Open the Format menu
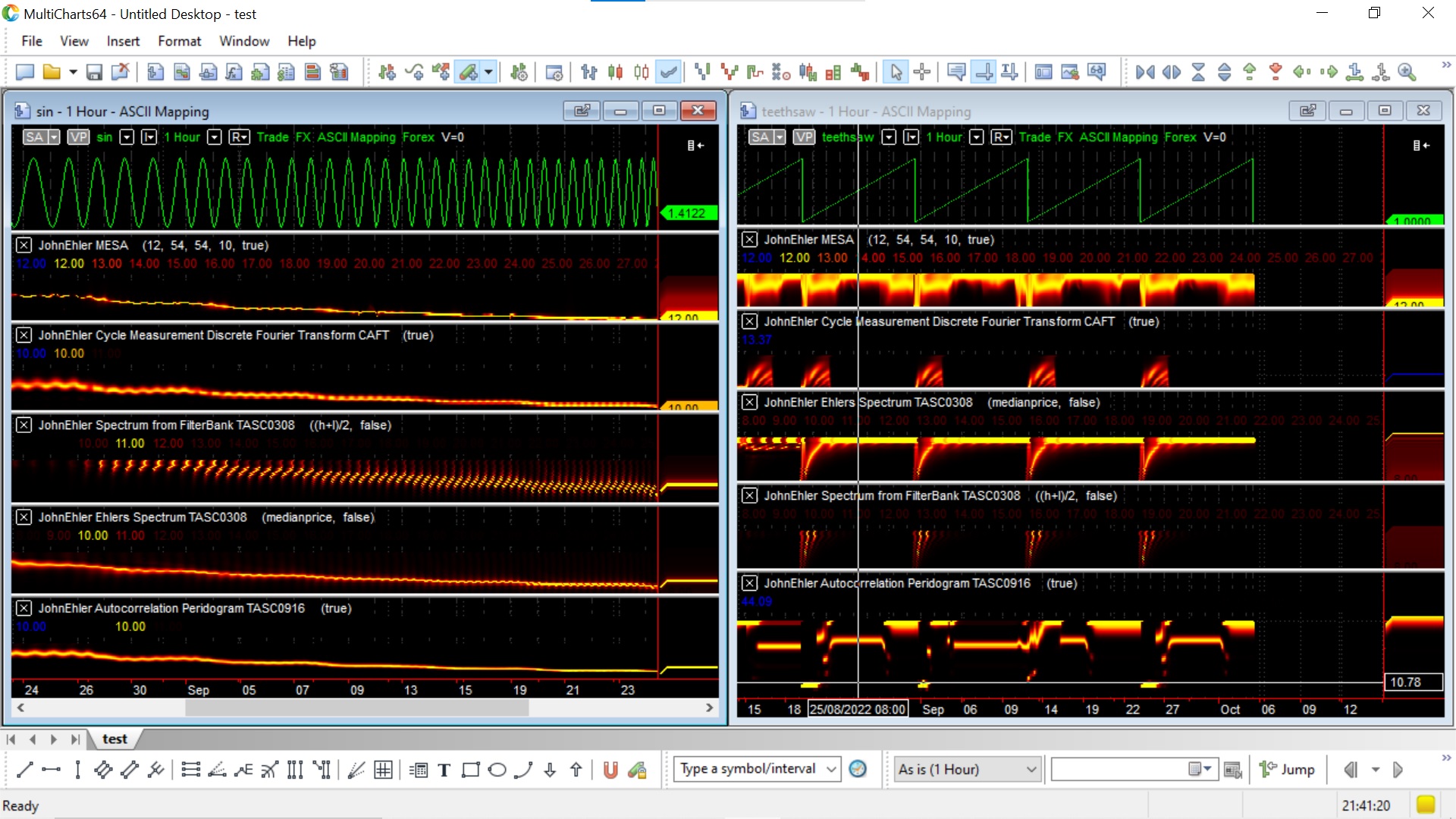Screen dimensions: 1456x819 pyautogui.click(x=179, y=41)
